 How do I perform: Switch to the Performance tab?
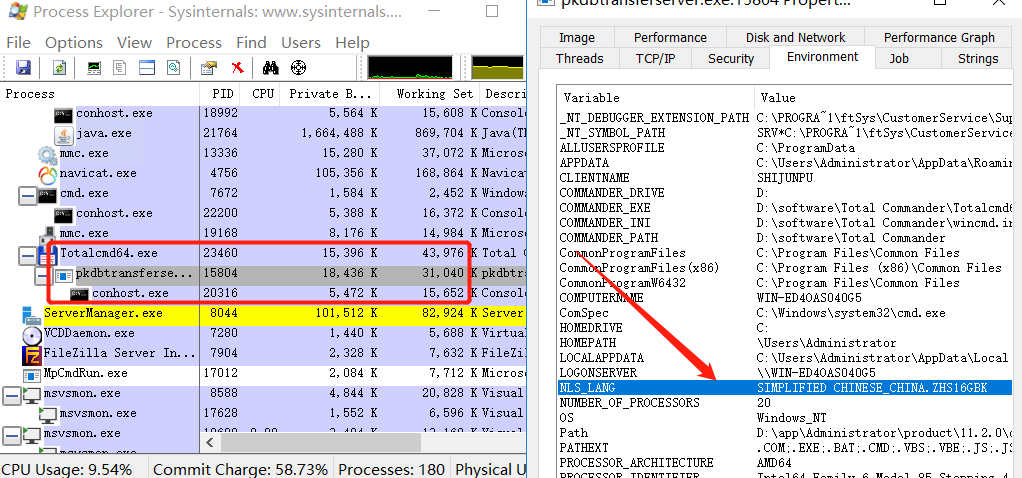pyautogui.click(x=670, y=37)
